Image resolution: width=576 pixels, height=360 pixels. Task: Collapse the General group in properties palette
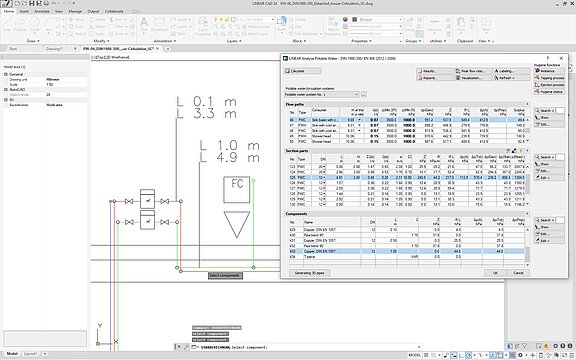[6, 74]
